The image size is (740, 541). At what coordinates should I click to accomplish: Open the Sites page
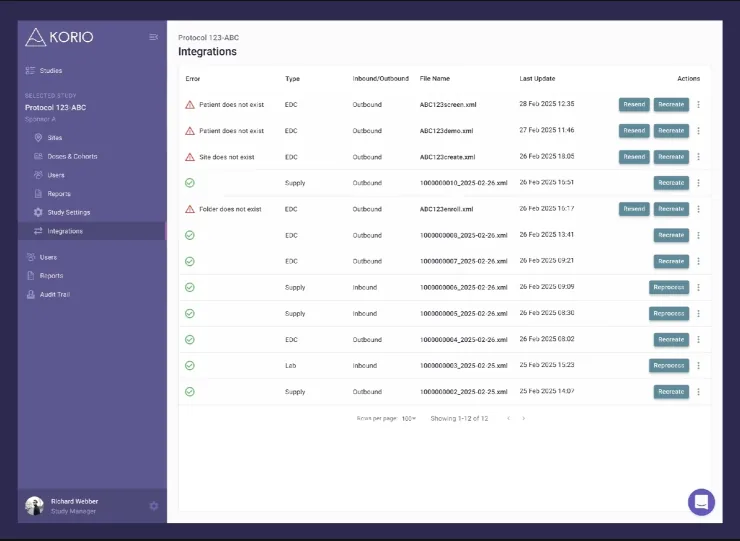54,137
